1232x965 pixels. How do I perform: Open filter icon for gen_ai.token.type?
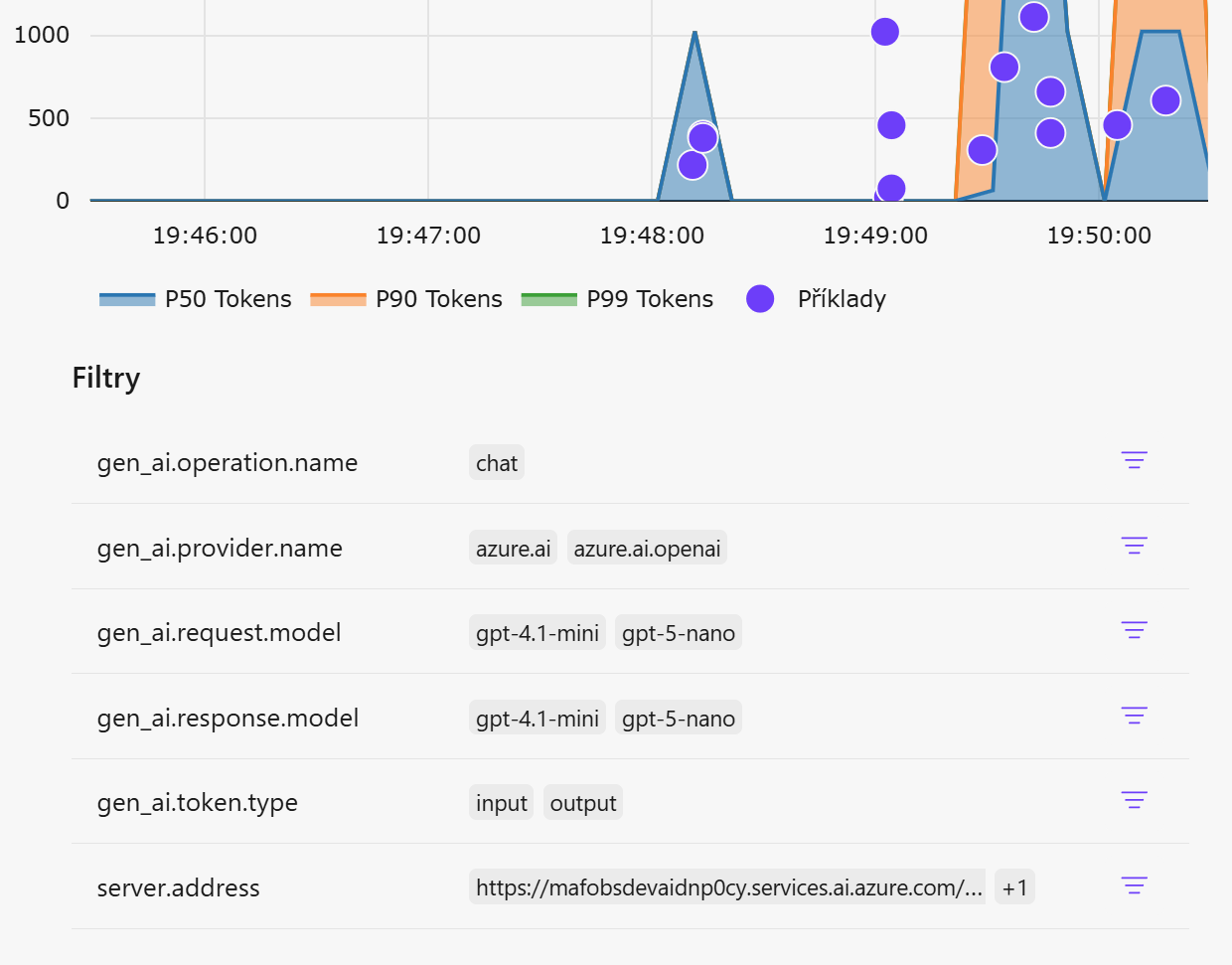1134,800
